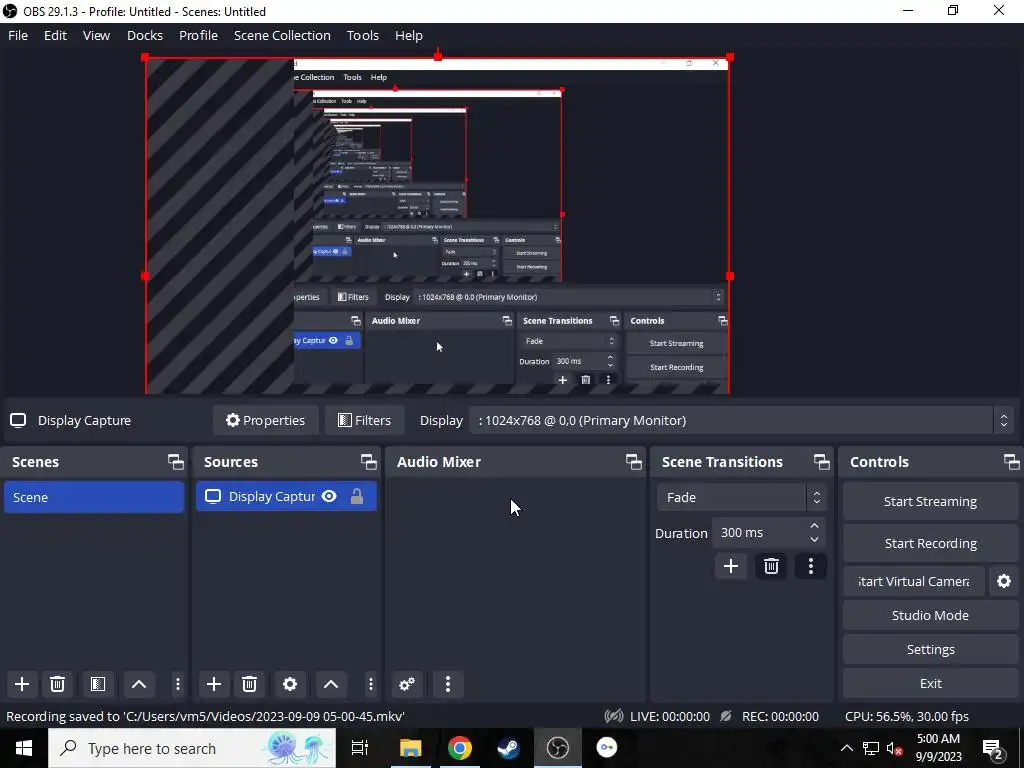This screenshot has width=1024, height=768.
Task: Open Windows Task View
Action: coord(360,748)
